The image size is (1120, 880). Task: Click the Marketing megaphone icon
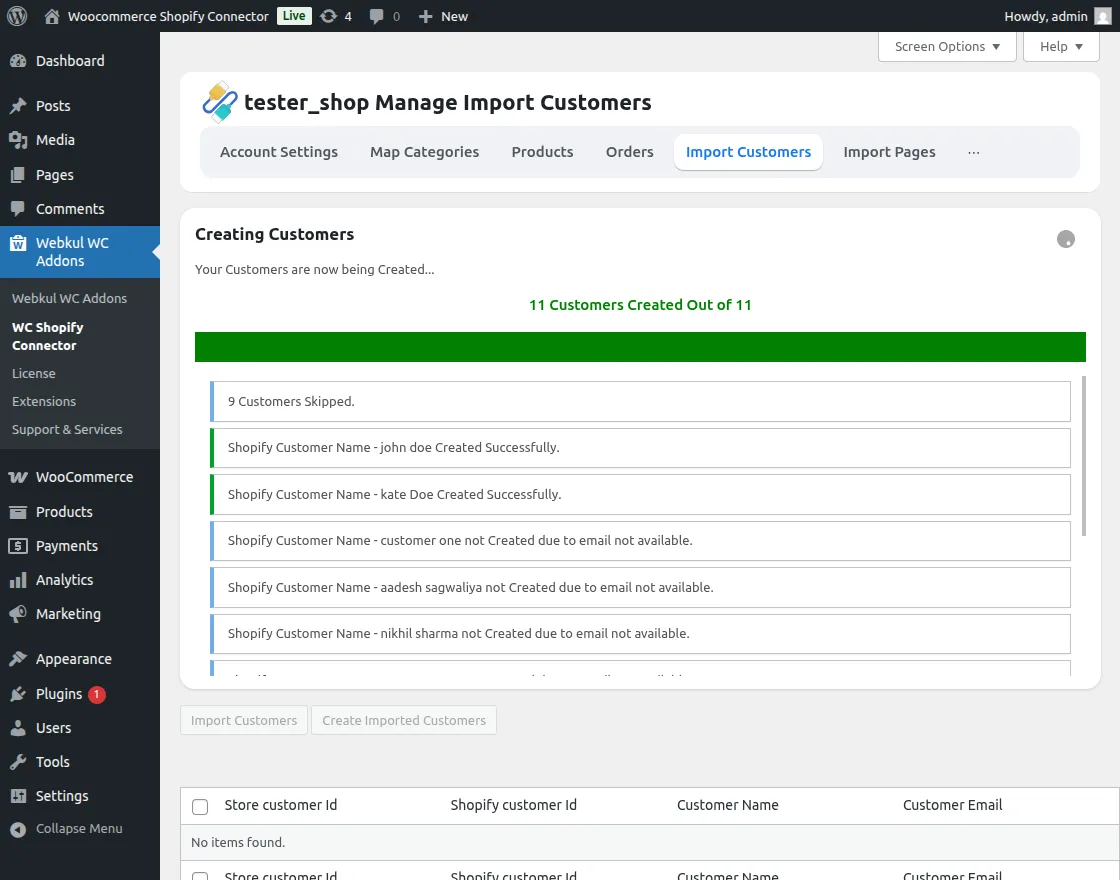(x=18, y=614)
